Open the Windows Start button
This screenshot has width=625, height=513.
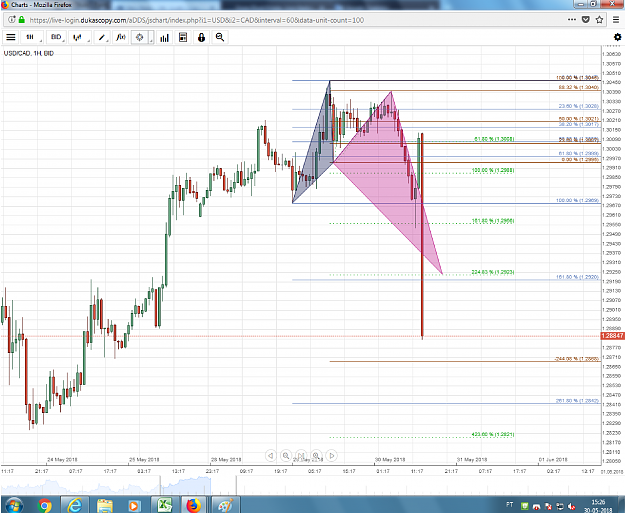tap(14, 505)
